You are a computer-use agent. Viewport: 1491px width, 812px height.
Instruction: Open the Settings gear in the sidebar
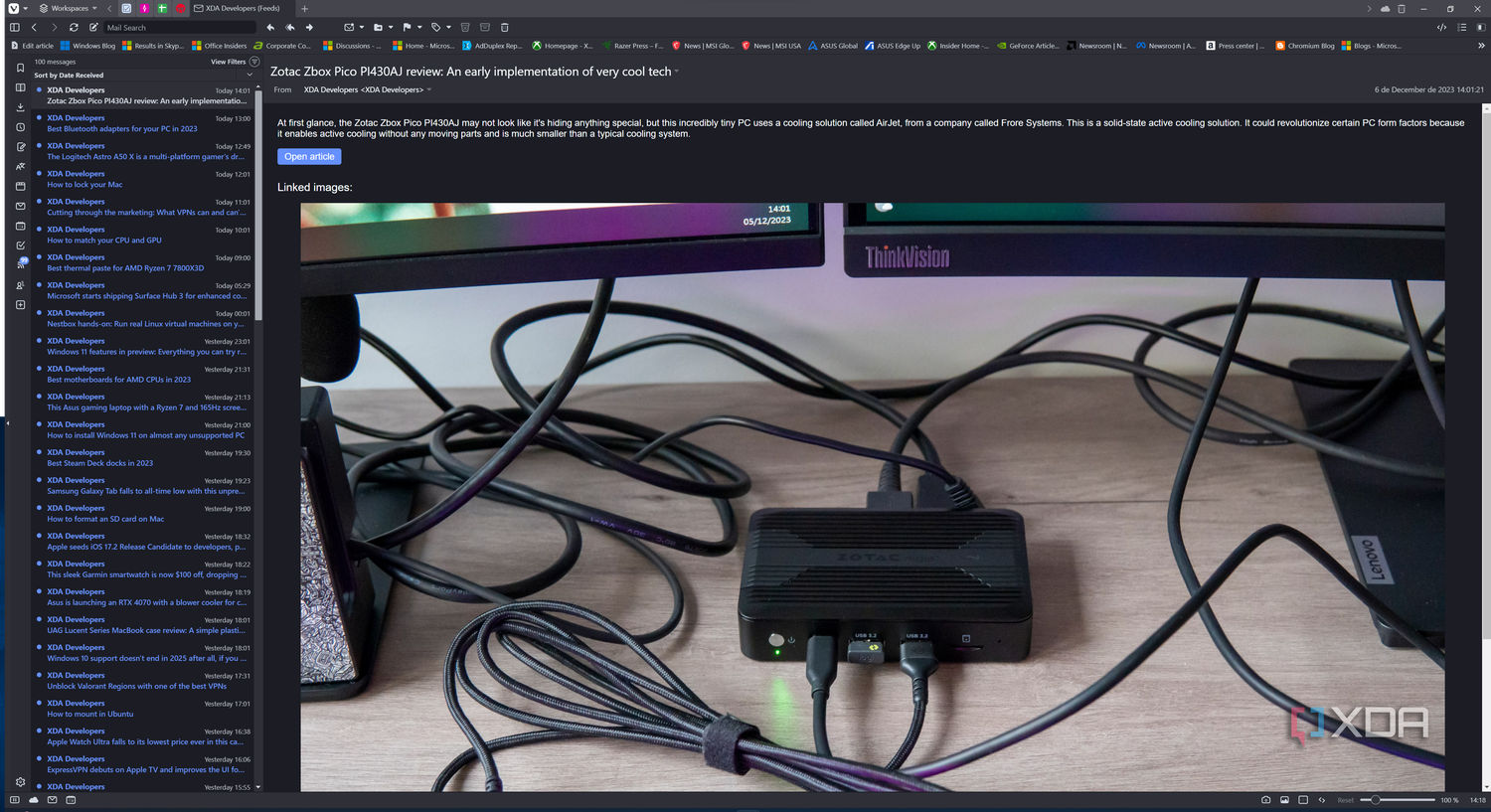(x=20, y=782)
